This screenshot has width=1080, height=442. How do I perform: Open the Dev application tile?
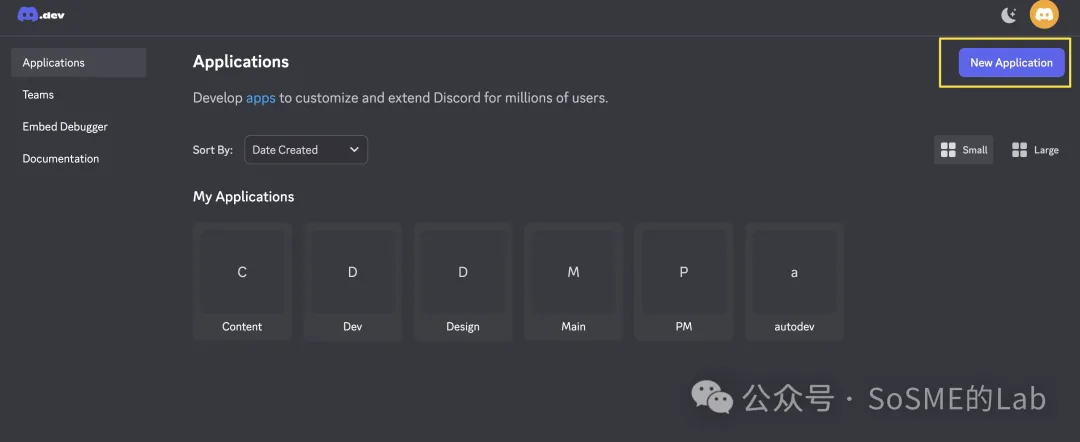tap(352, 281)
